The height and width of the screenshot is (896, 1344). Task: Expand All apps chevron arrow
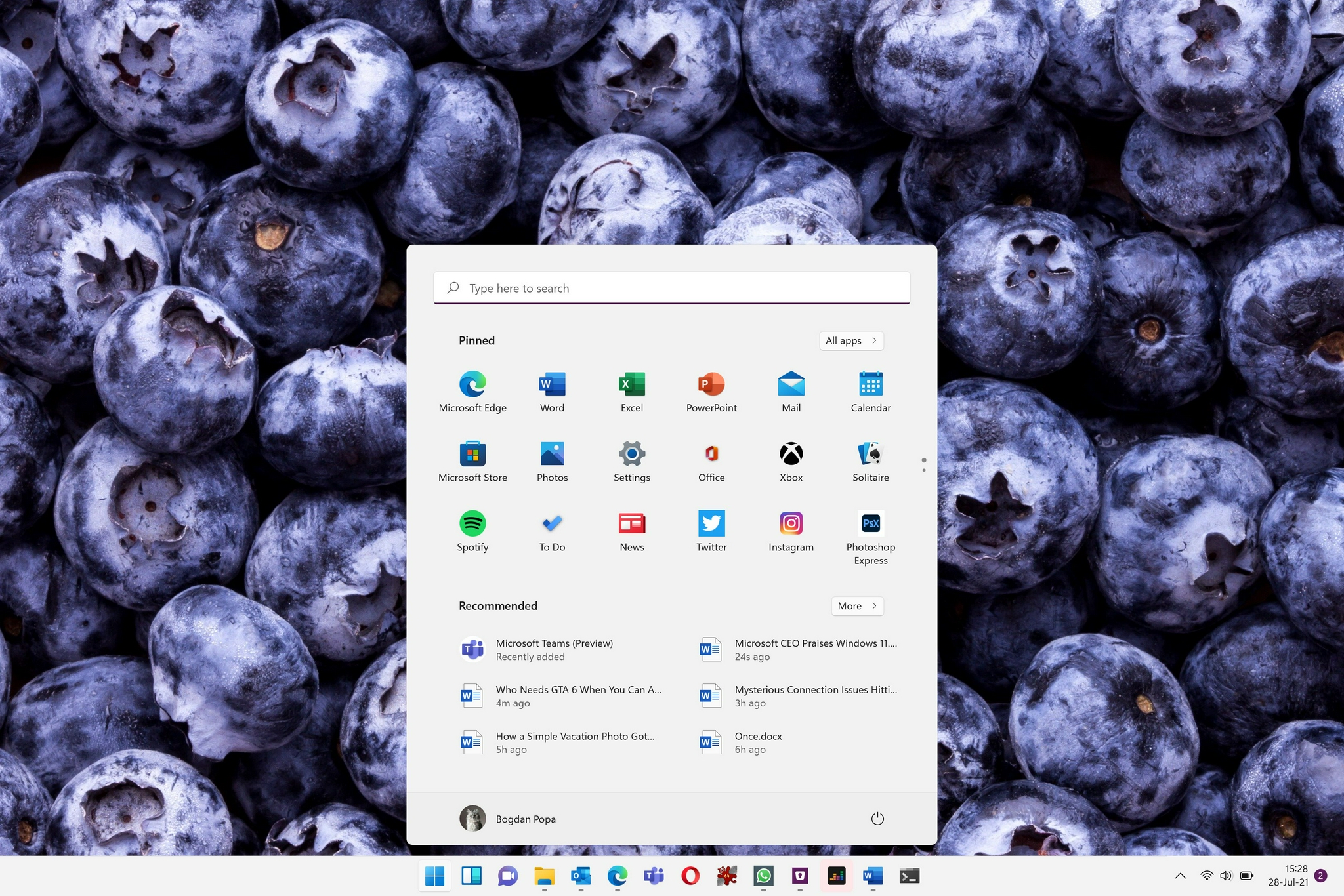pyautogui.click(x=874, y=339)
